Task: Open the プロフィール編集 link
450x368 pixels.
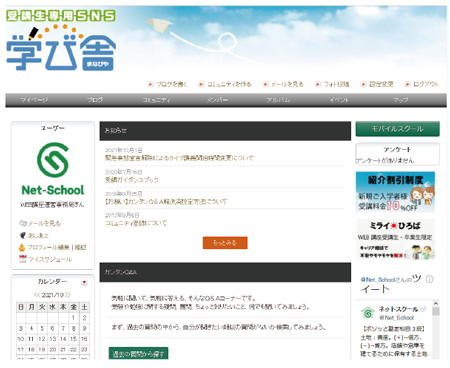Action: coord(48,247)
